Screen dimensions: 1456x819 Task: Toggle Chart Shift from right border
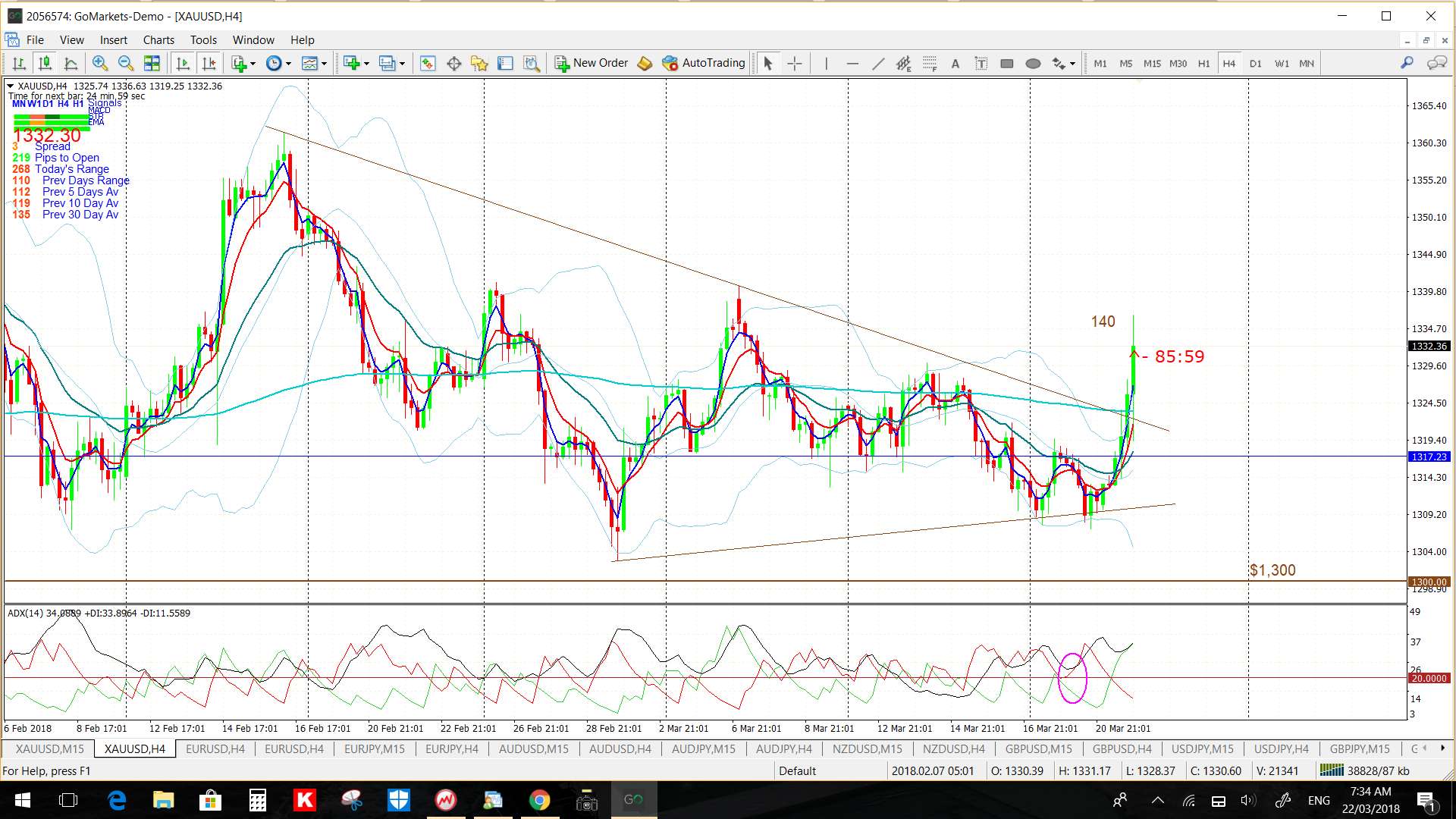click(209, 64)
